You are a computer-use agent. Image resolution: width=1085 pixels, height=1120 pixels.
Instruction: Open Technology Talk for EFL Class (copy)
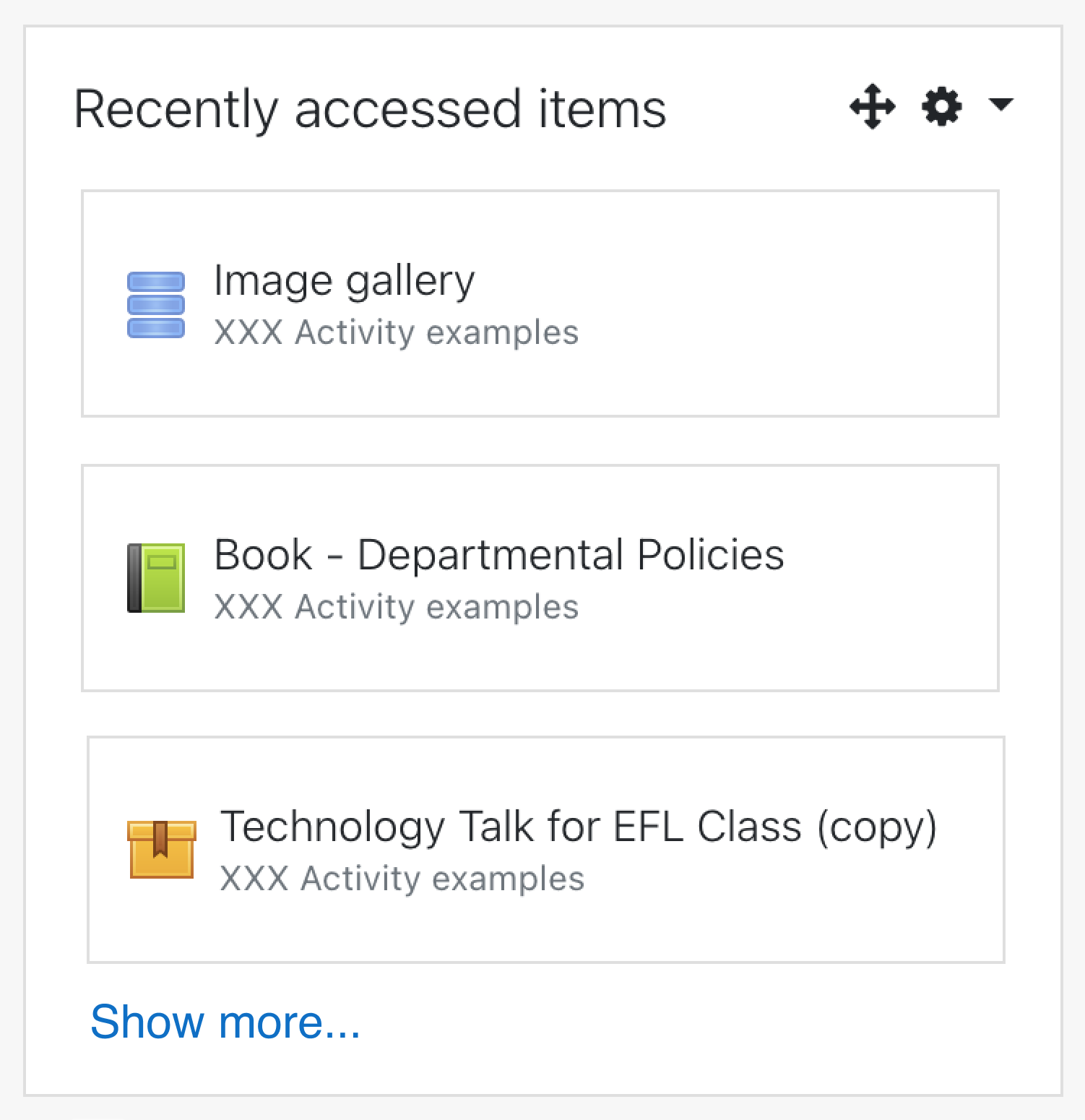[x=579, y=827]
